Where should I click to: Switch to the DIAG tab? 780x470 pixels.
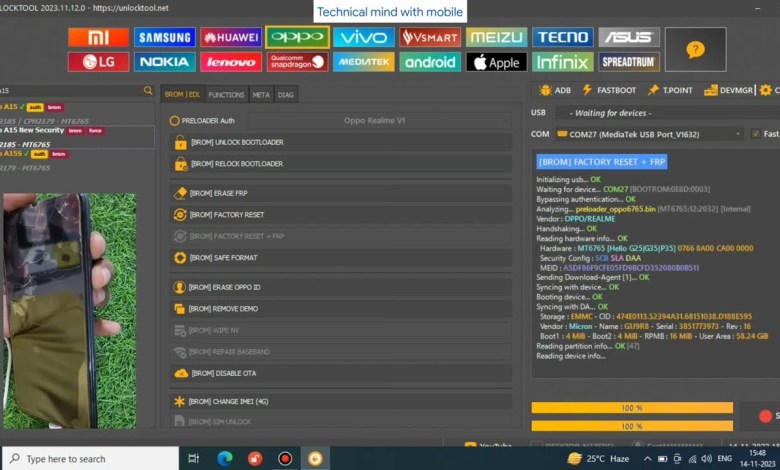coord(286,94)
